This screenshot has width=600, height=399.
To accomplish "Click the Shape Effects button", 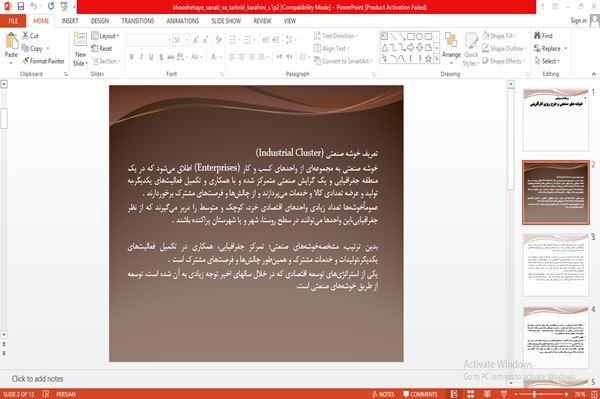I will point(503,61).
